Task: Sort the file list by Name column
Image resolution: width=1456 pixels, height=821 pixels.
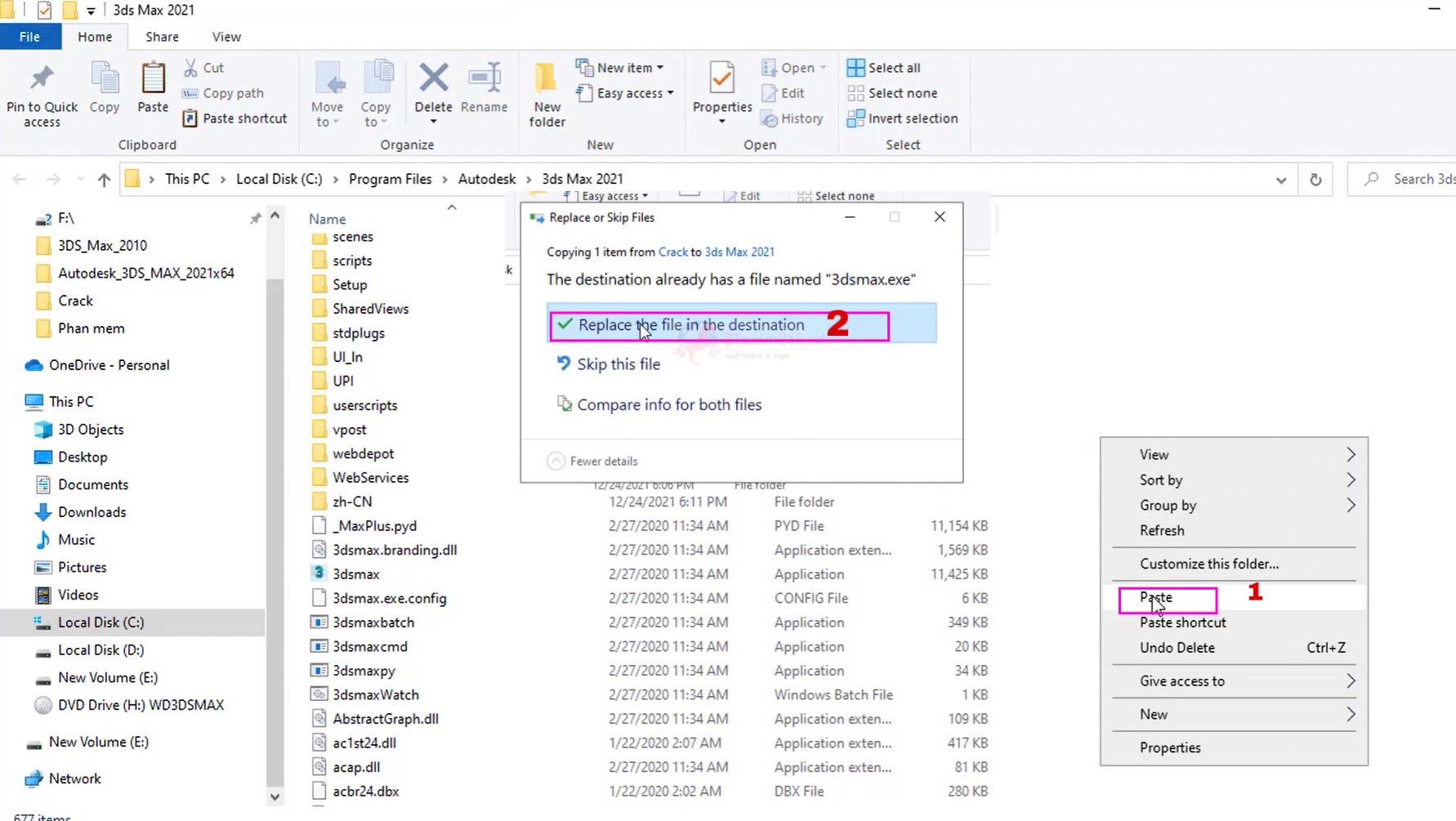Action: click(x=328, y=219)
